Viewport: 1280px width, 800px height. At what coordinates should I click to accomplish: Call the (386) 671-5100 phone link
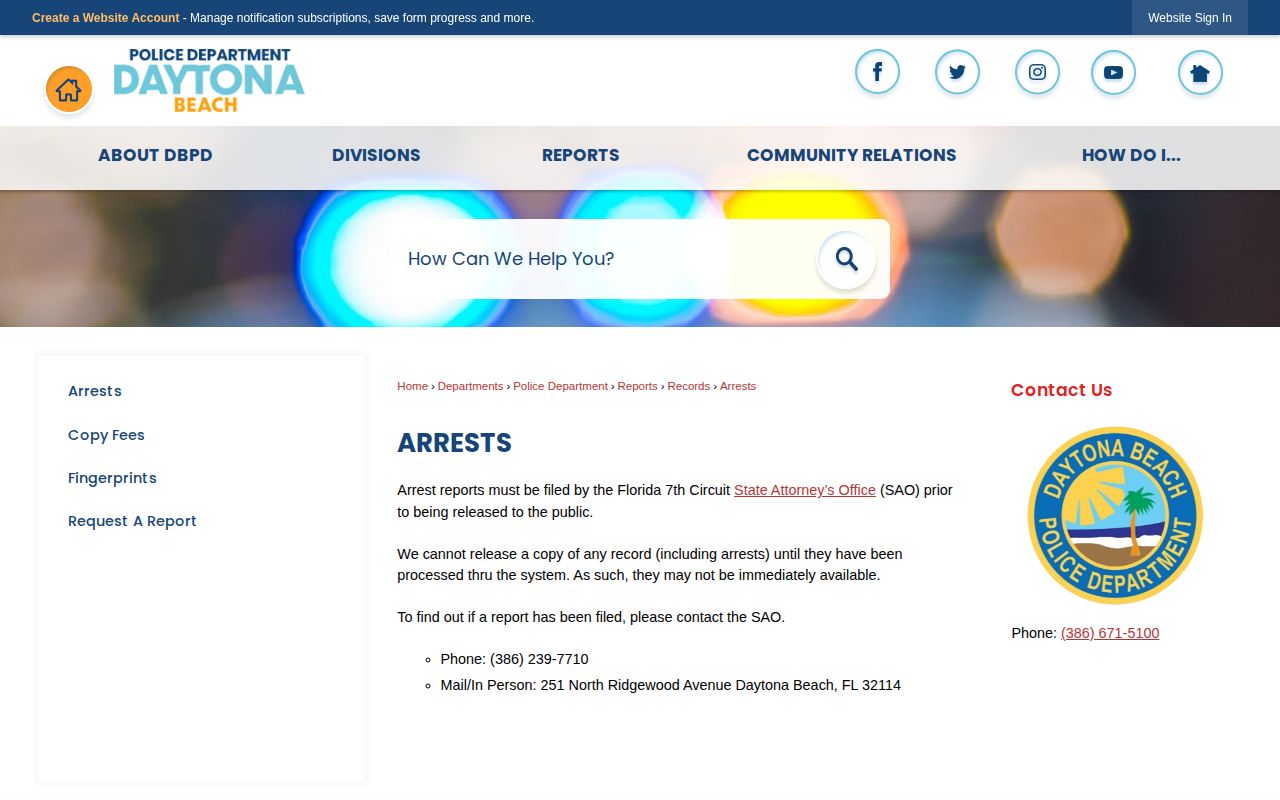[x=1110, y=633]
